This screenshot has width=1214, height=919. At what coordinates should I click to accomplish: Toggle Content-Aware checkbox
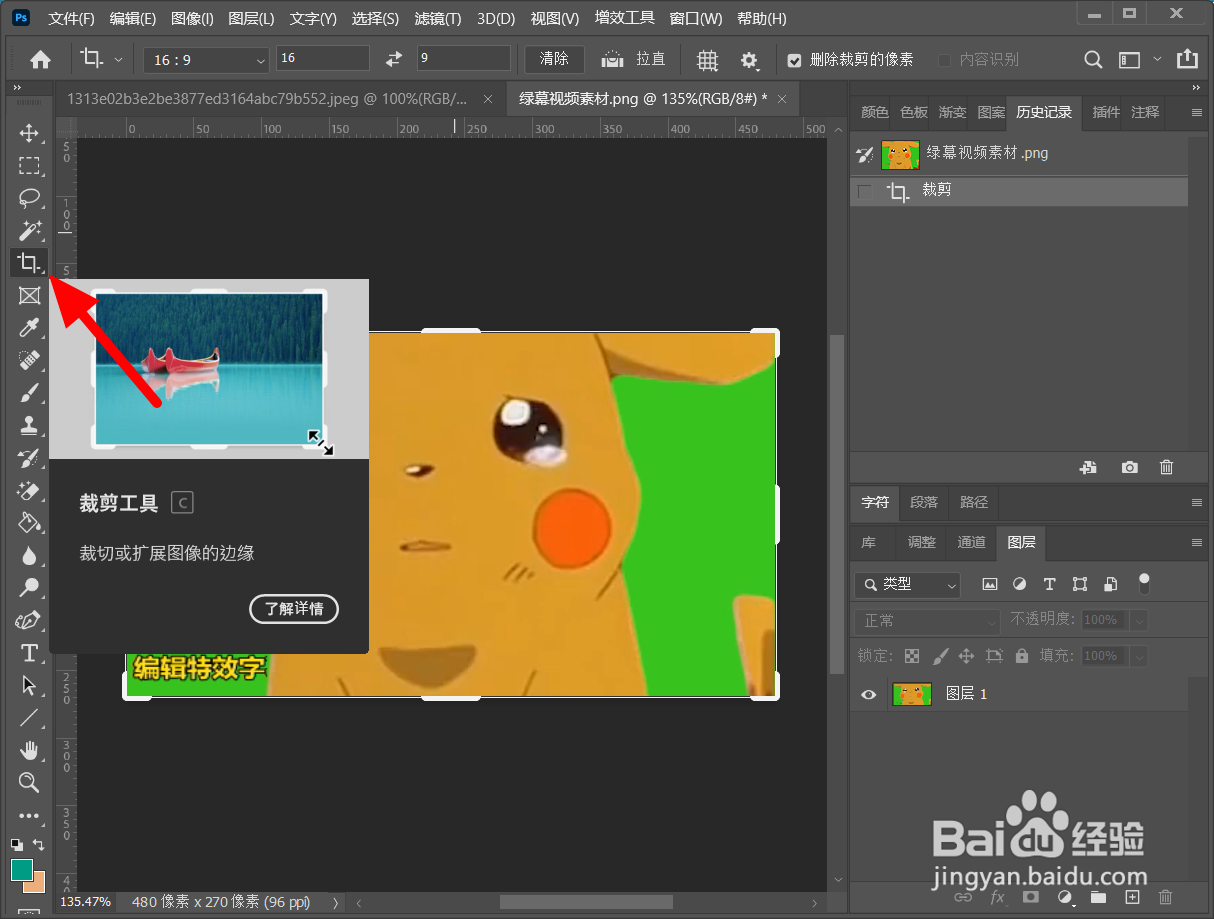pos(945,60)
